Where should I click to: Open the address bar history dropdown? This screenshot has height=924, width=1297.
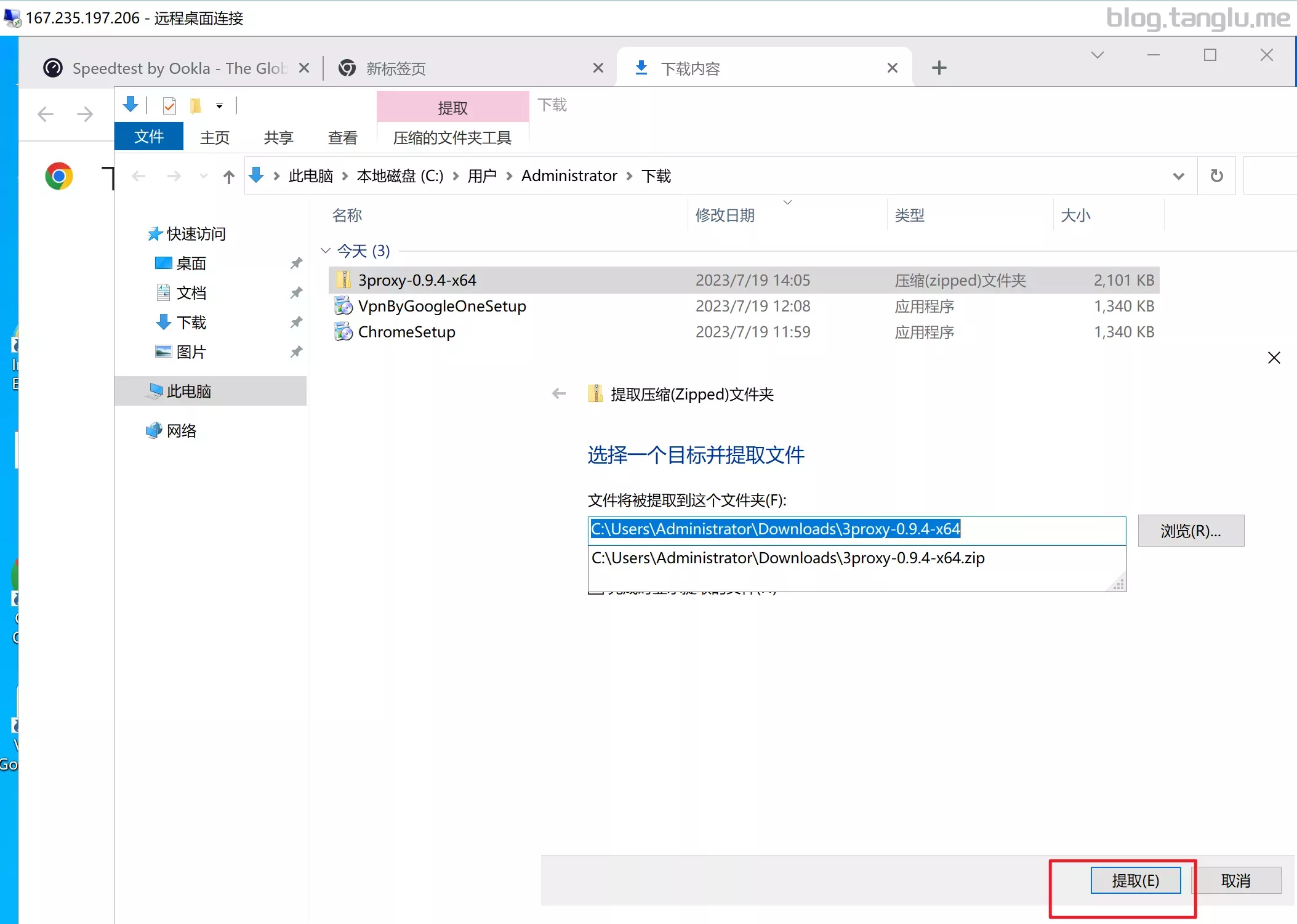pos(1178,176)
